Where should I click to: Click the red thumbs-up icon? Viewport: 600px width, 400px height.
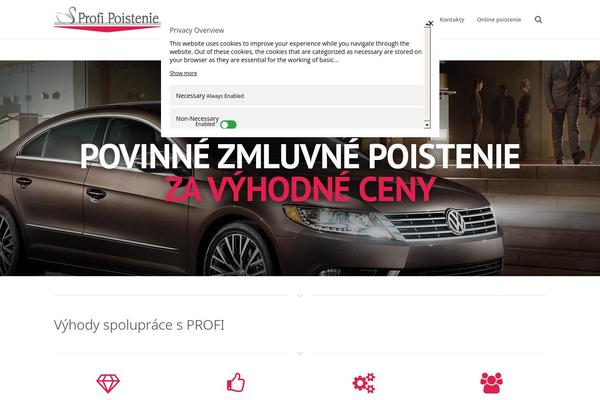[x=236, y=382]
